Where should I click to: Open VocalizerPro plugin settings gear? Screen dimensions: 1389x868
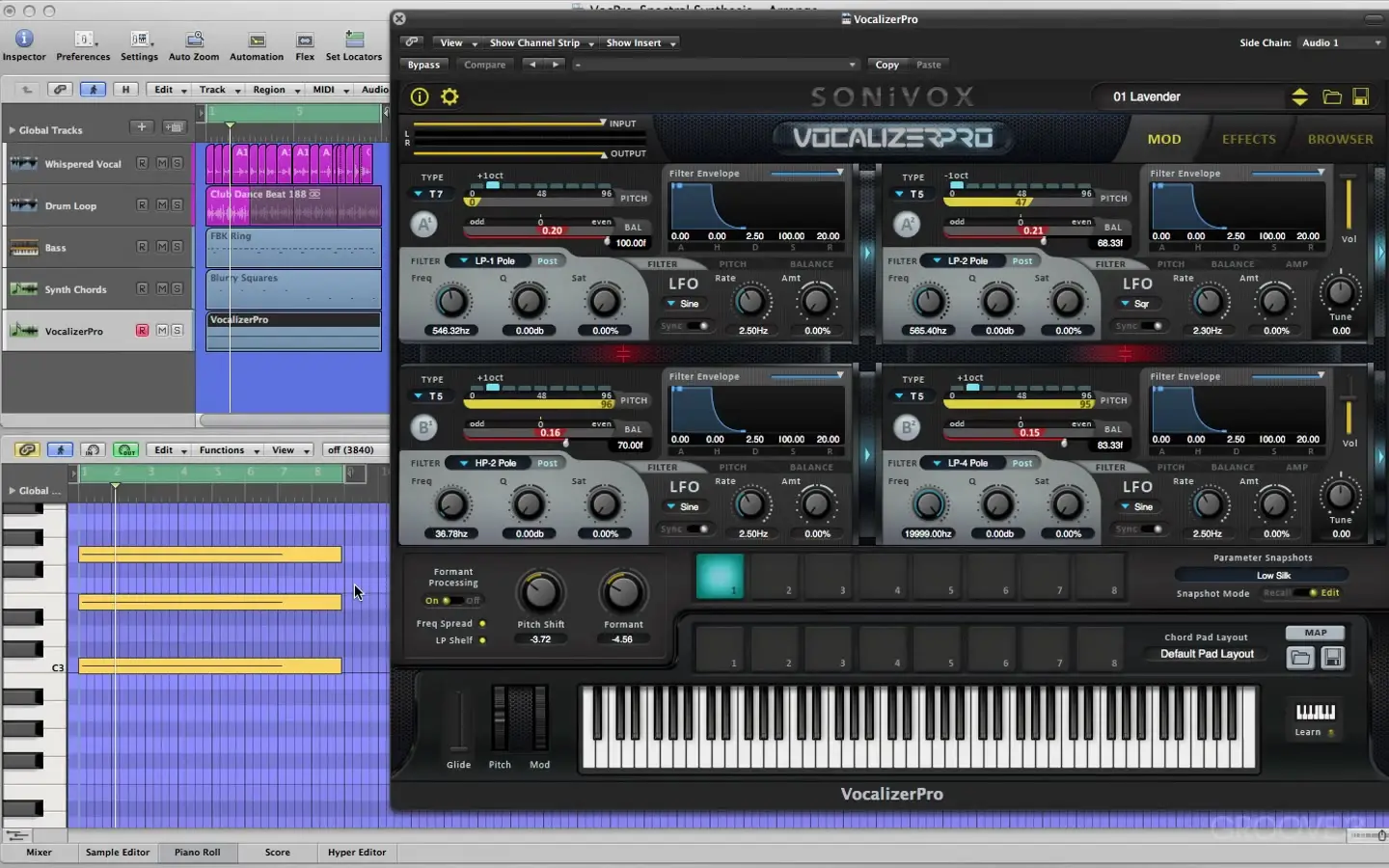[449, 96]
